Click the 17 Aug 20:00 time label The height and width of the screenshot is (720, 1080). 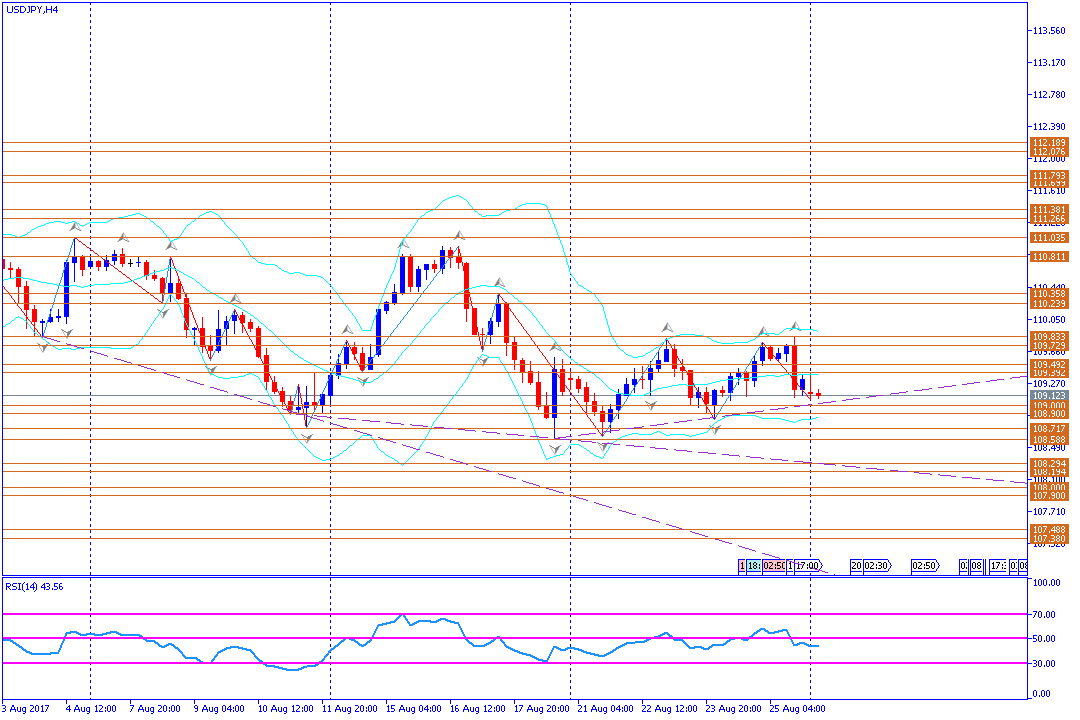542,709
